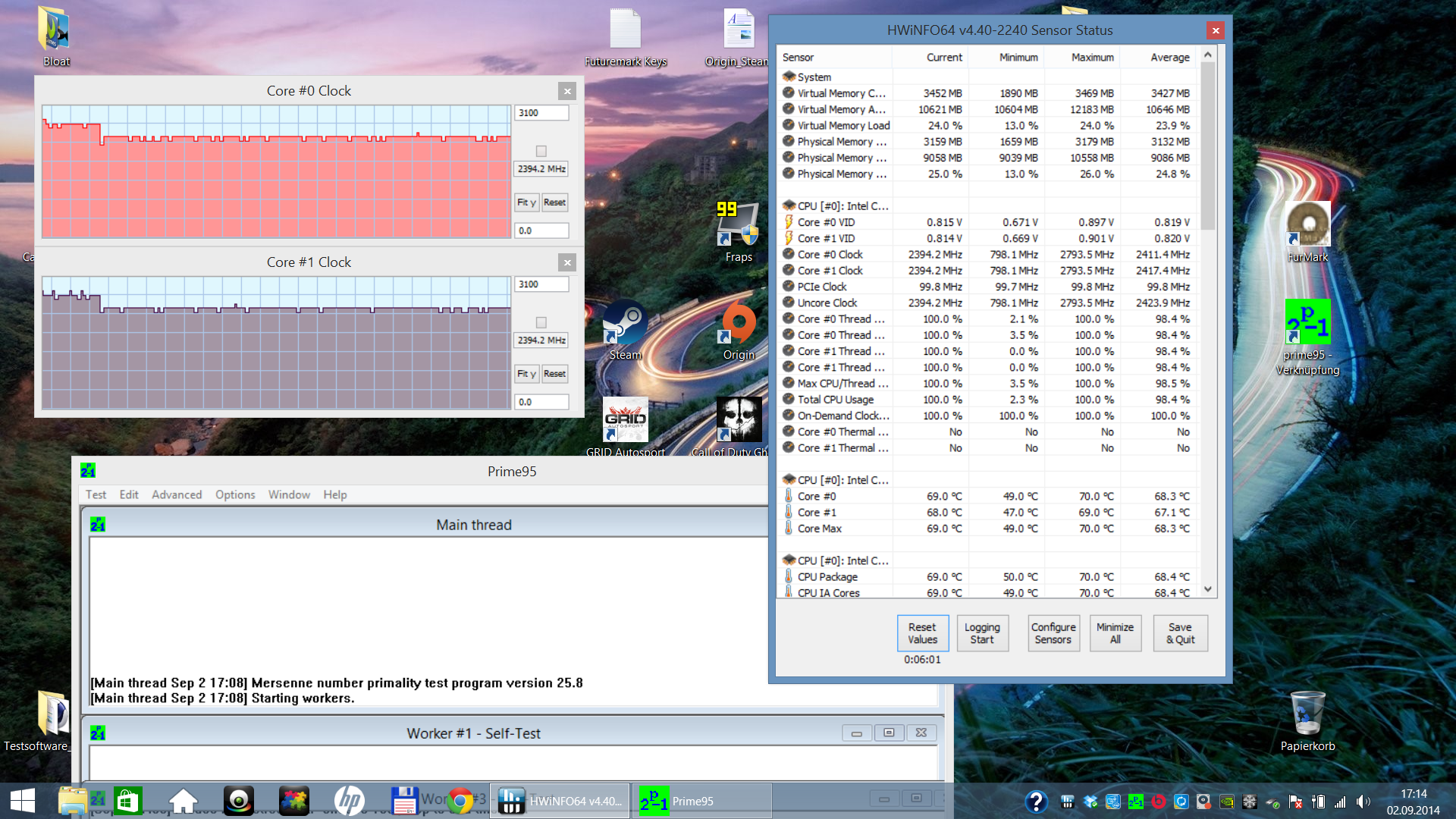1456x819 pixels.
Task: Click Reset Values button in HWiNFO
Action: [922, 633]
